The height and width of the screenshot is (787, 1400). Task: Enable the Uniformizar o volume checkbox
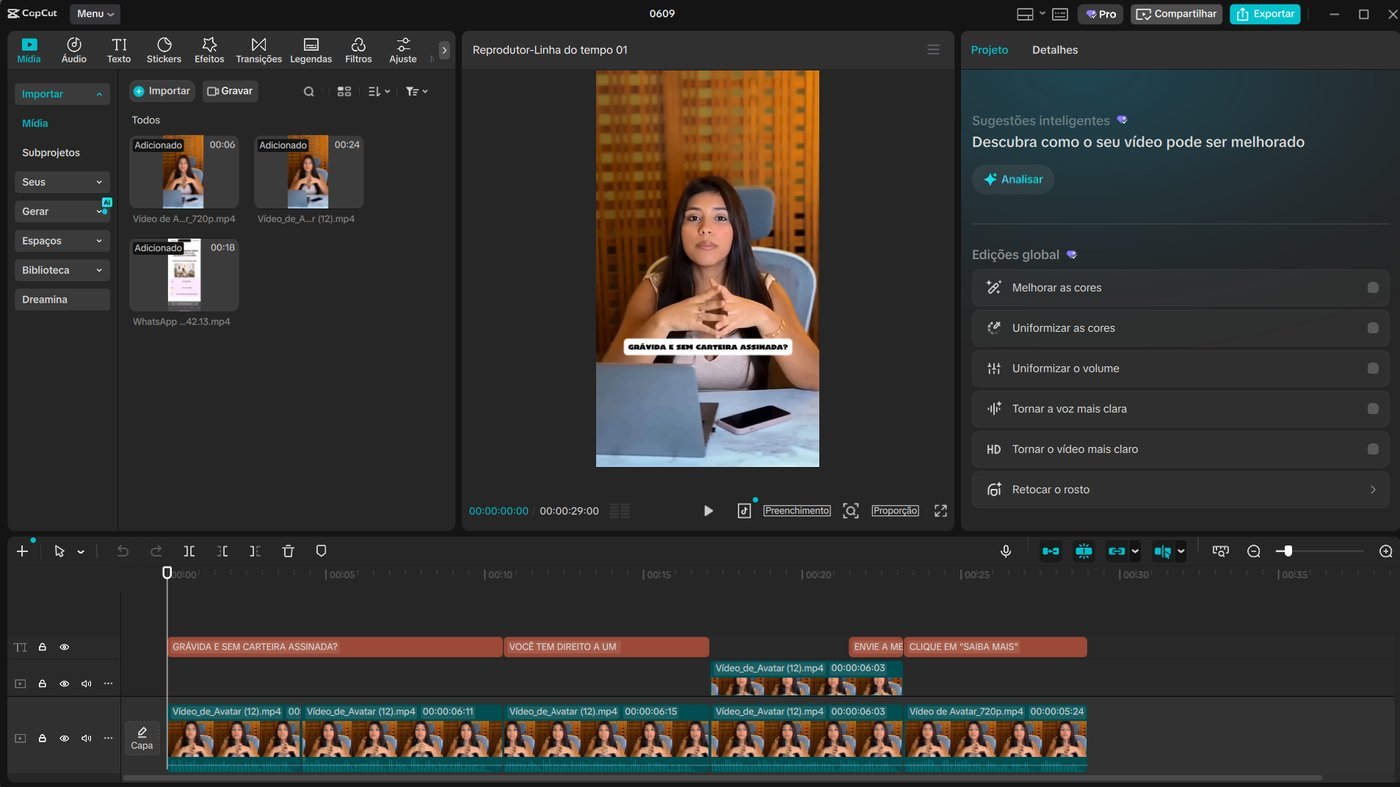(1373, 369)
